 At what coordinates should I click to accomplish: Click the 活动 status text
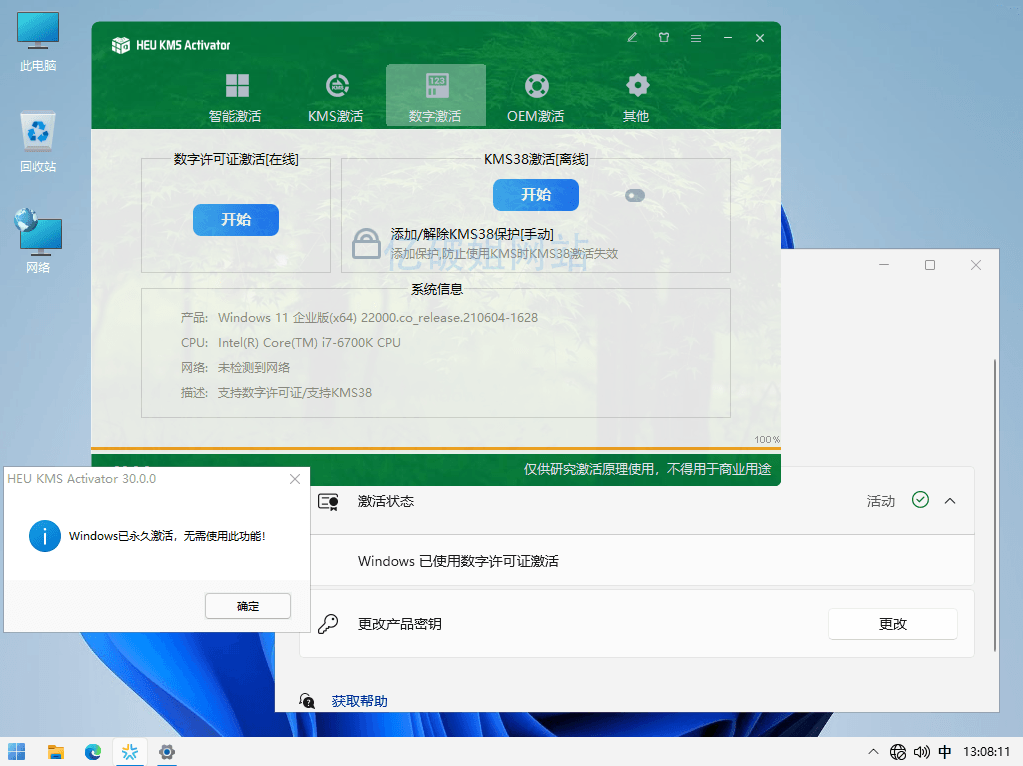point(881,501)
